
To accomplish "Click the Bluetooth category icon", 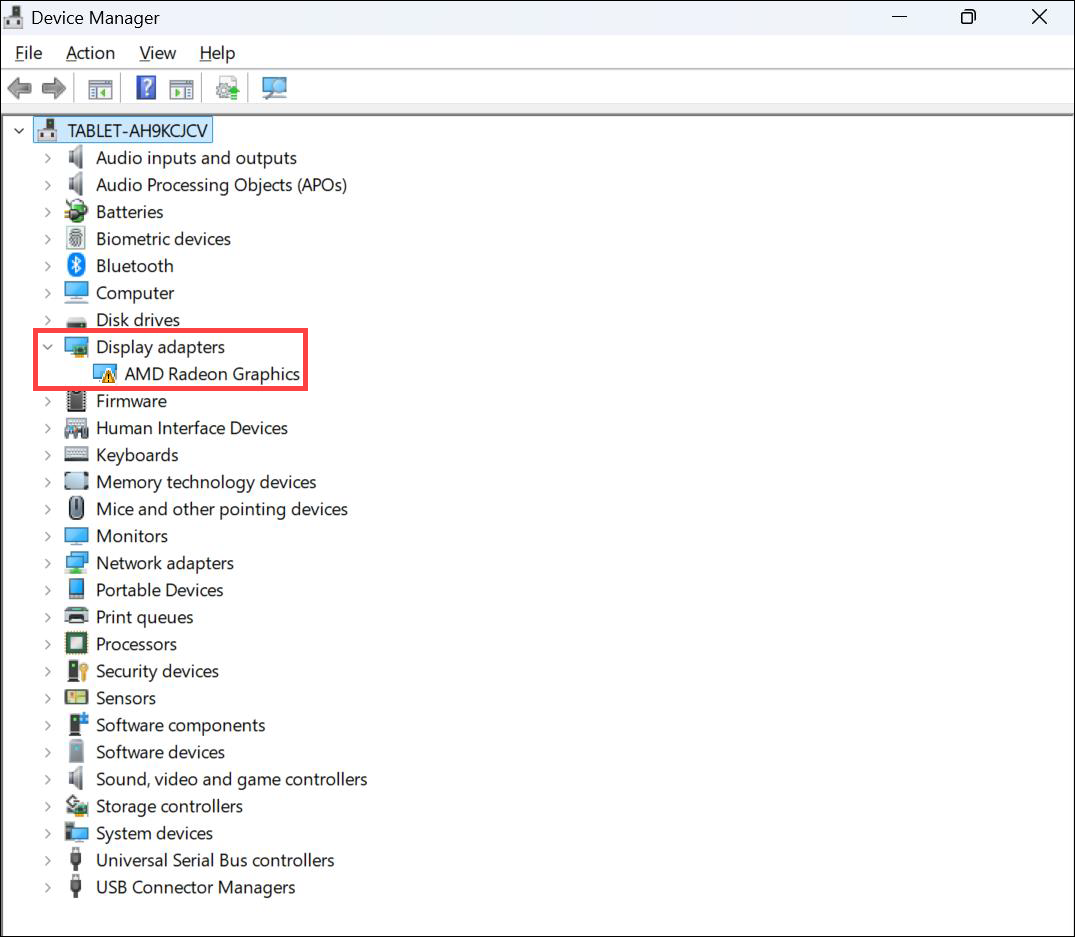I will (76, 265).
